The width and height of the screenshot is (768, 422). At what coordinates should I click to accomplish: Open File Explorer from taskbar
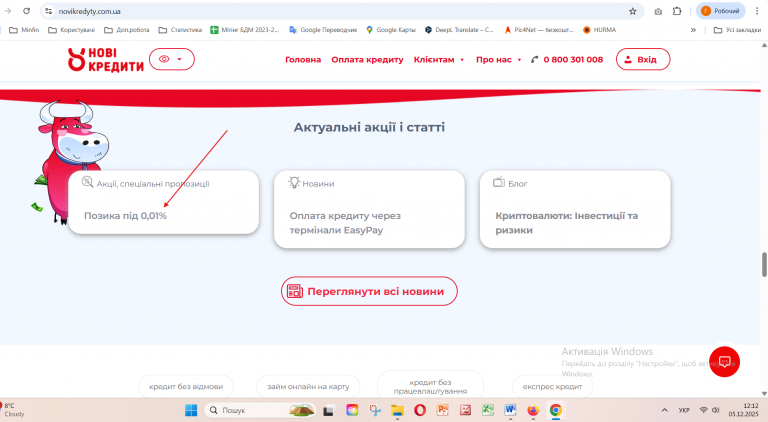(397, 410)
